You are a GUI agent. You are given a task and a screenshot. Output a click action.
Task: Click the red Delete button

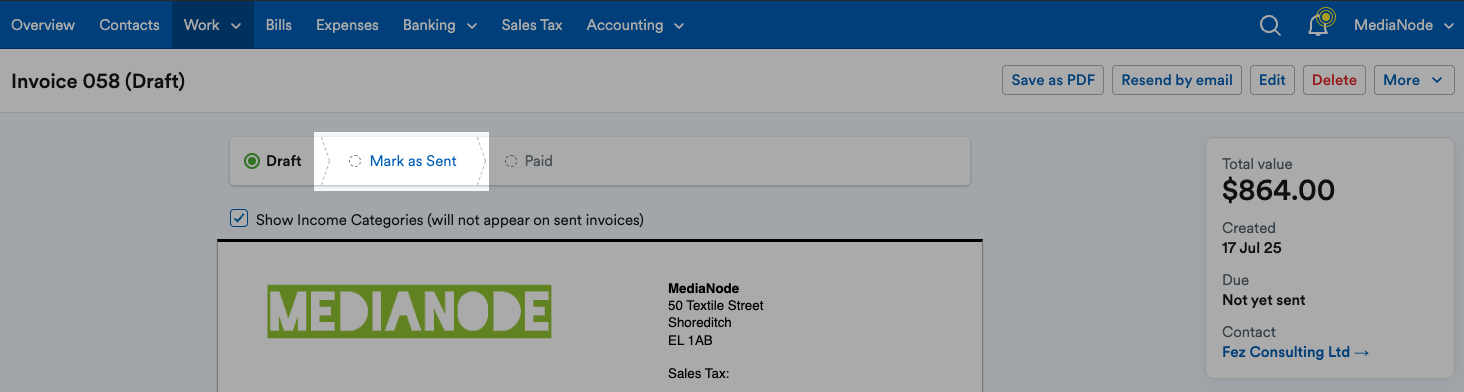coord(1334,80)
